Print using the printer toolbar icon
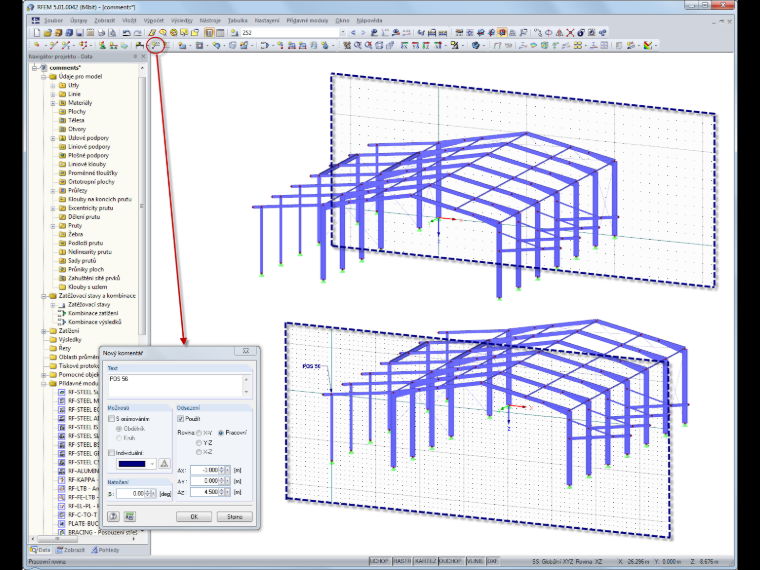Viewport: 760px width, 570px height. coord(100,32)
